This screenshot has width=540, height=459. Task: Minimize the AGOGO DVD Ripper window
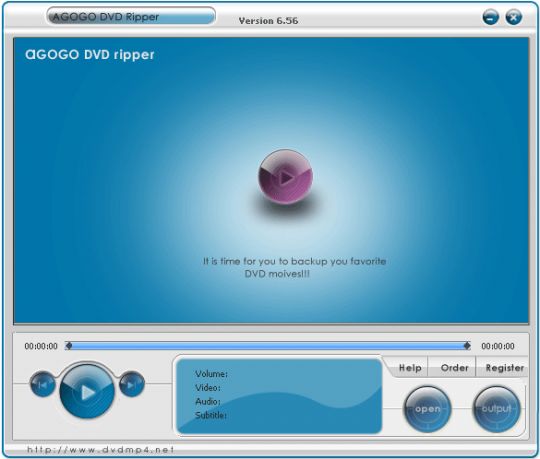pos(491,17)
